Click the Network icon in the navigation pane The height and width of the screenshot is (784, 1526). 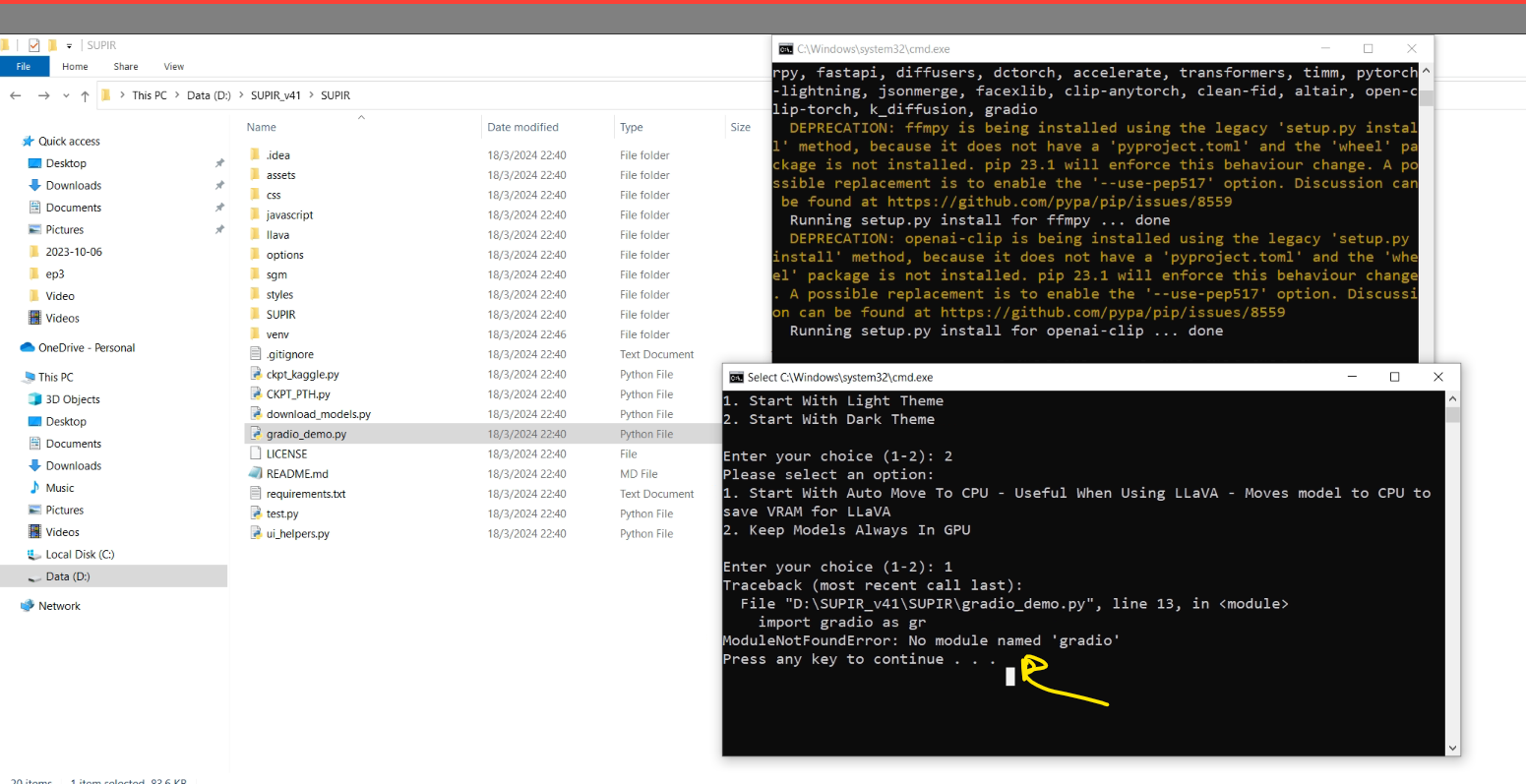pyautogui.click(x=28, y=606)
